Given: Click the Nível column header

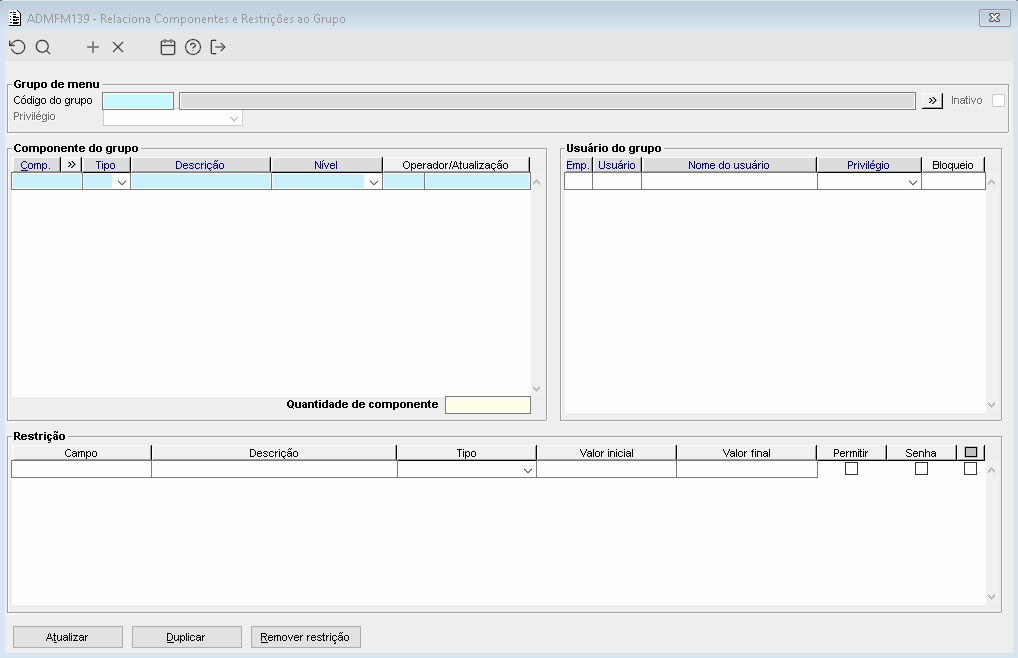Looking at the screenshot, I should tap(327, 165).
